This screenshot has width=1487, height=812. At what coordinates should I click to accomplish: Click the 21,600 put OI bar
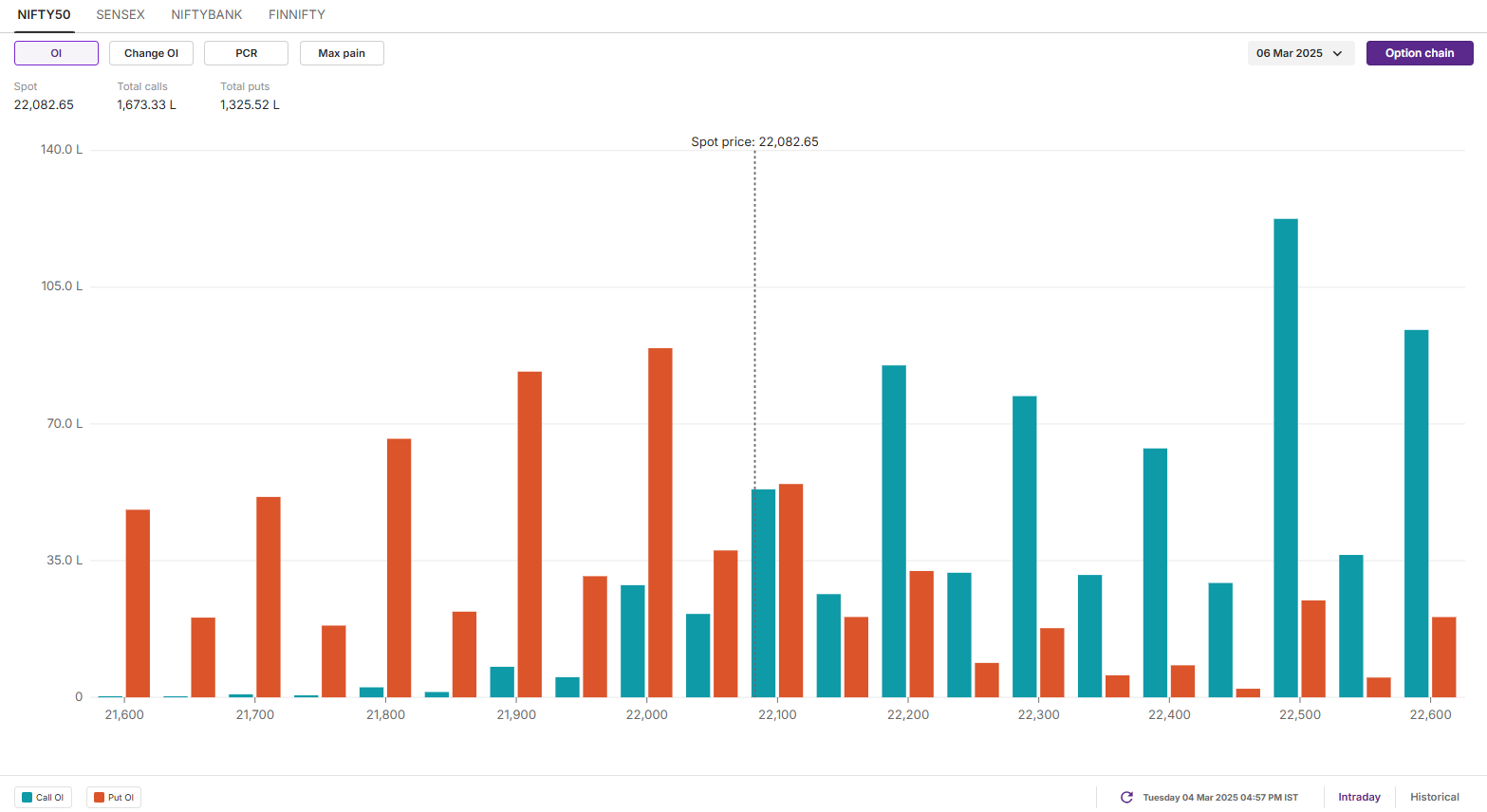point(138,603)
